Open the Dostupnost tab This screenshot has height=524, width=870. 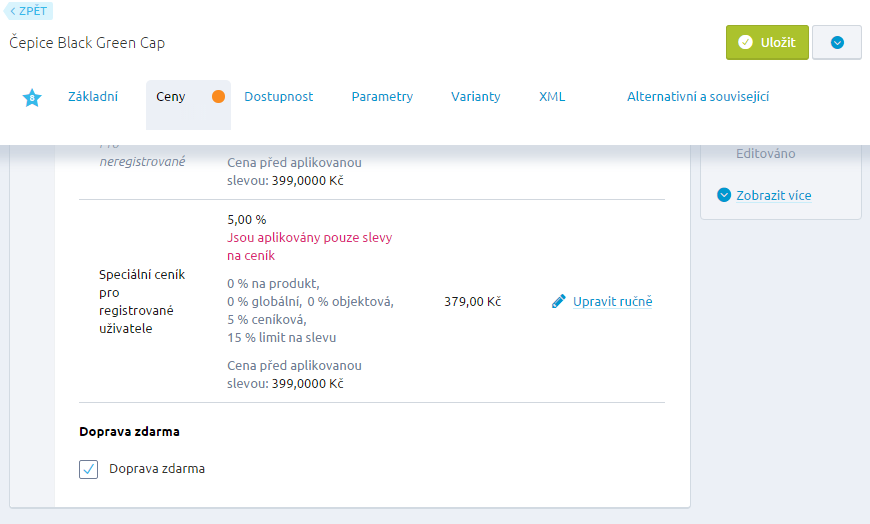pyautogui.click(x=279, y=97)
